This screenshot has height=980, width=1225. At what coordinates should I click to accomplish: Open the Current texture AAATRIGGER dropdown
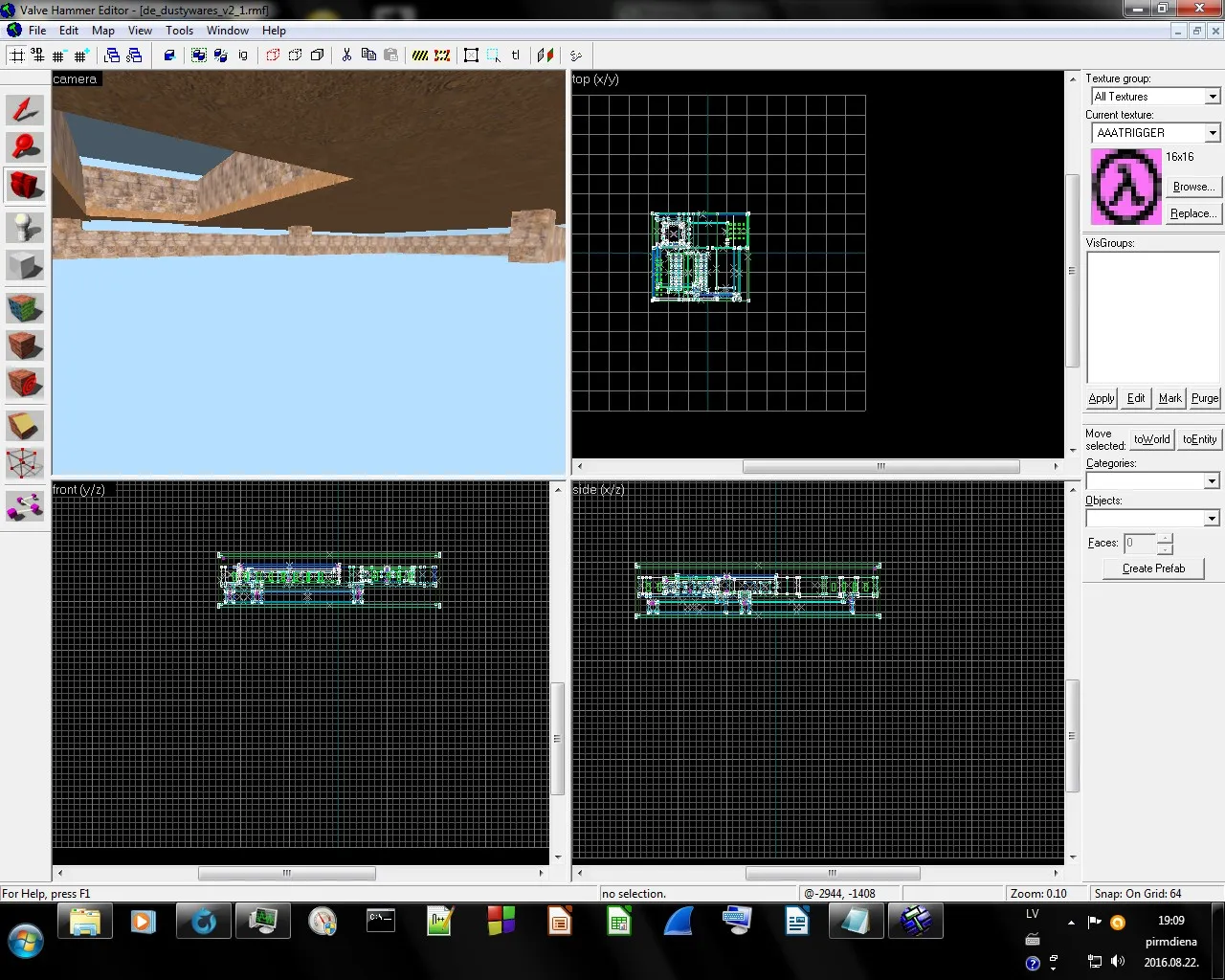(x=1212, y=133)
